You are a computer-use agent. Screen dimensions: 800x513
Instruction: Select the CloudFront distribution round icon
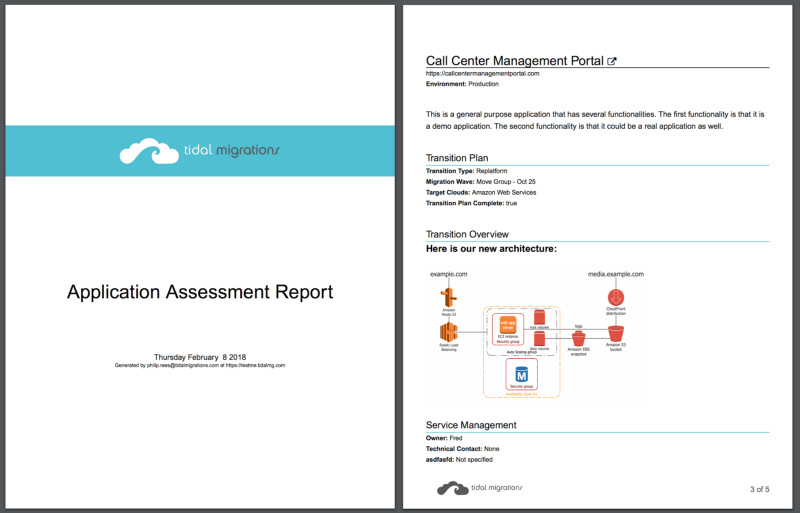coord(616,297)
